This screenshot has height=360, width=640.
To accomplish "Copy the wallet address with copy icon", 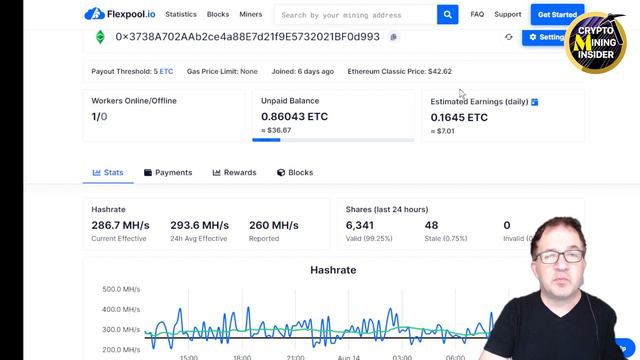I will pyautogui.click(x=393, y=37).
